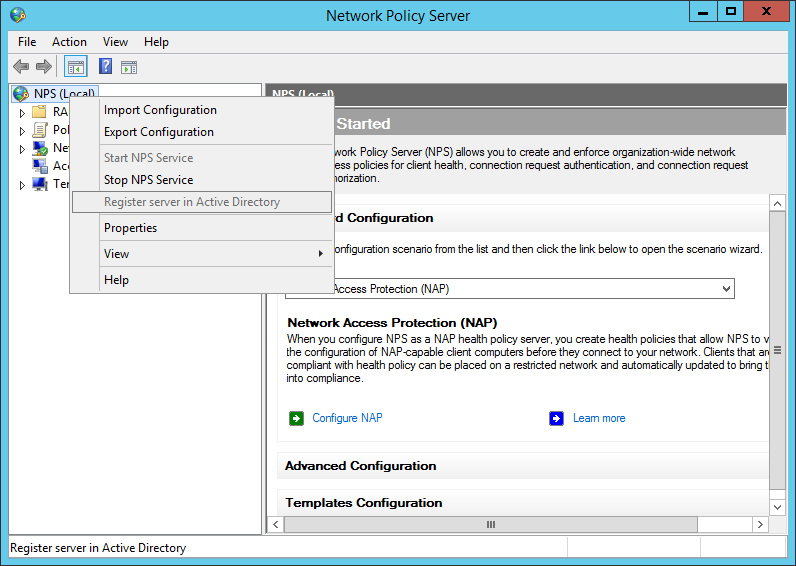Screen dimensions: 796x566
Task: Select Register server in Active Directory
Action: coord(202,202)
